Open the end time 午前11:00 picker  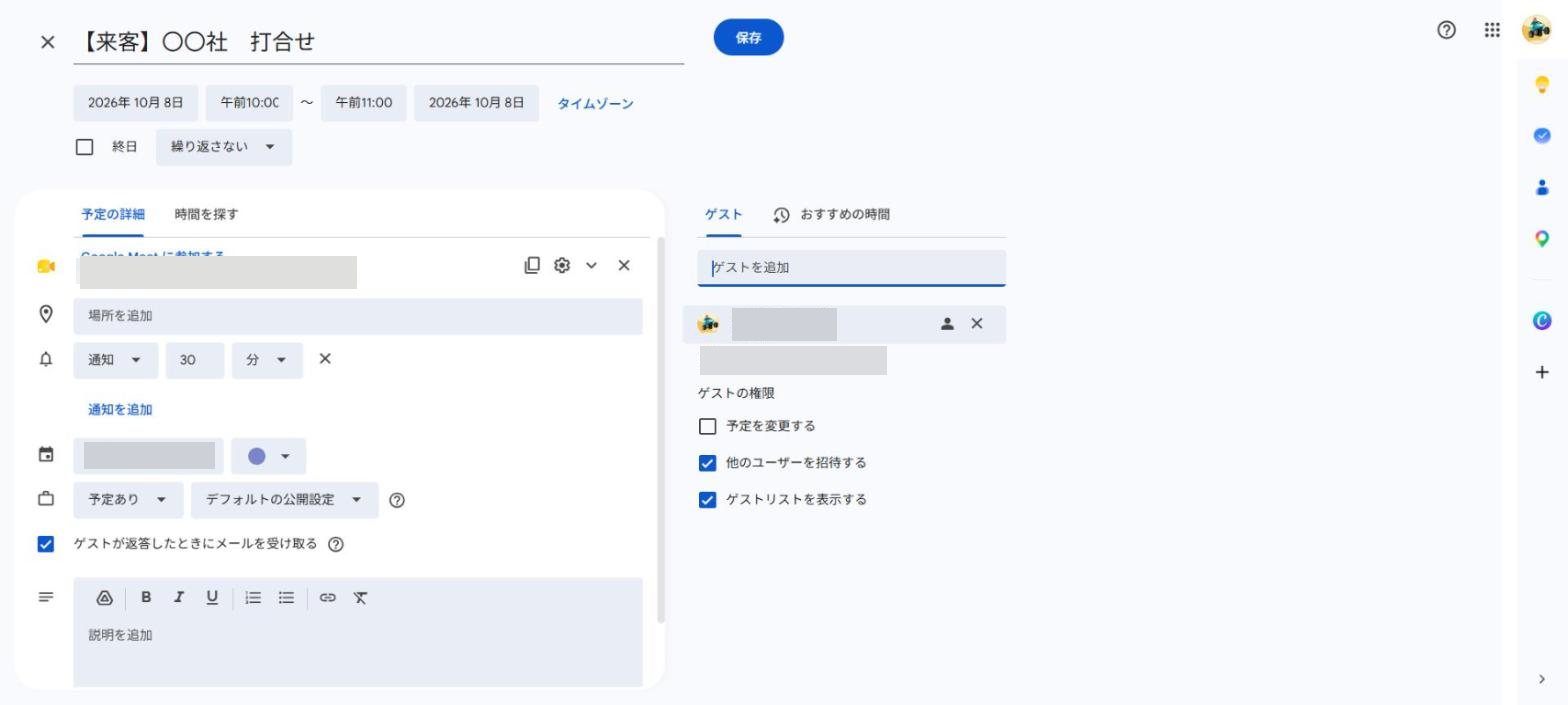coord(363,103)
